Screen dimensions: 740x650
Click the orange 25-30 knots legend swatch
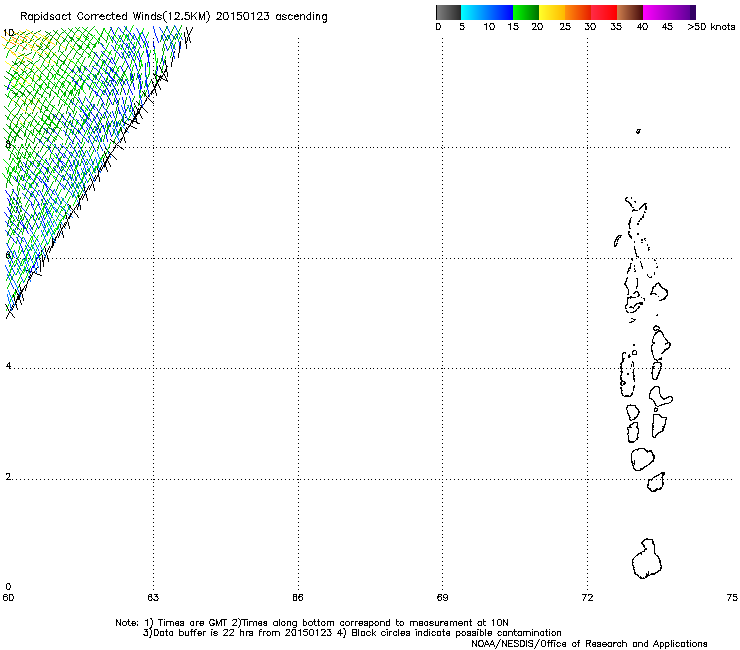578,12
